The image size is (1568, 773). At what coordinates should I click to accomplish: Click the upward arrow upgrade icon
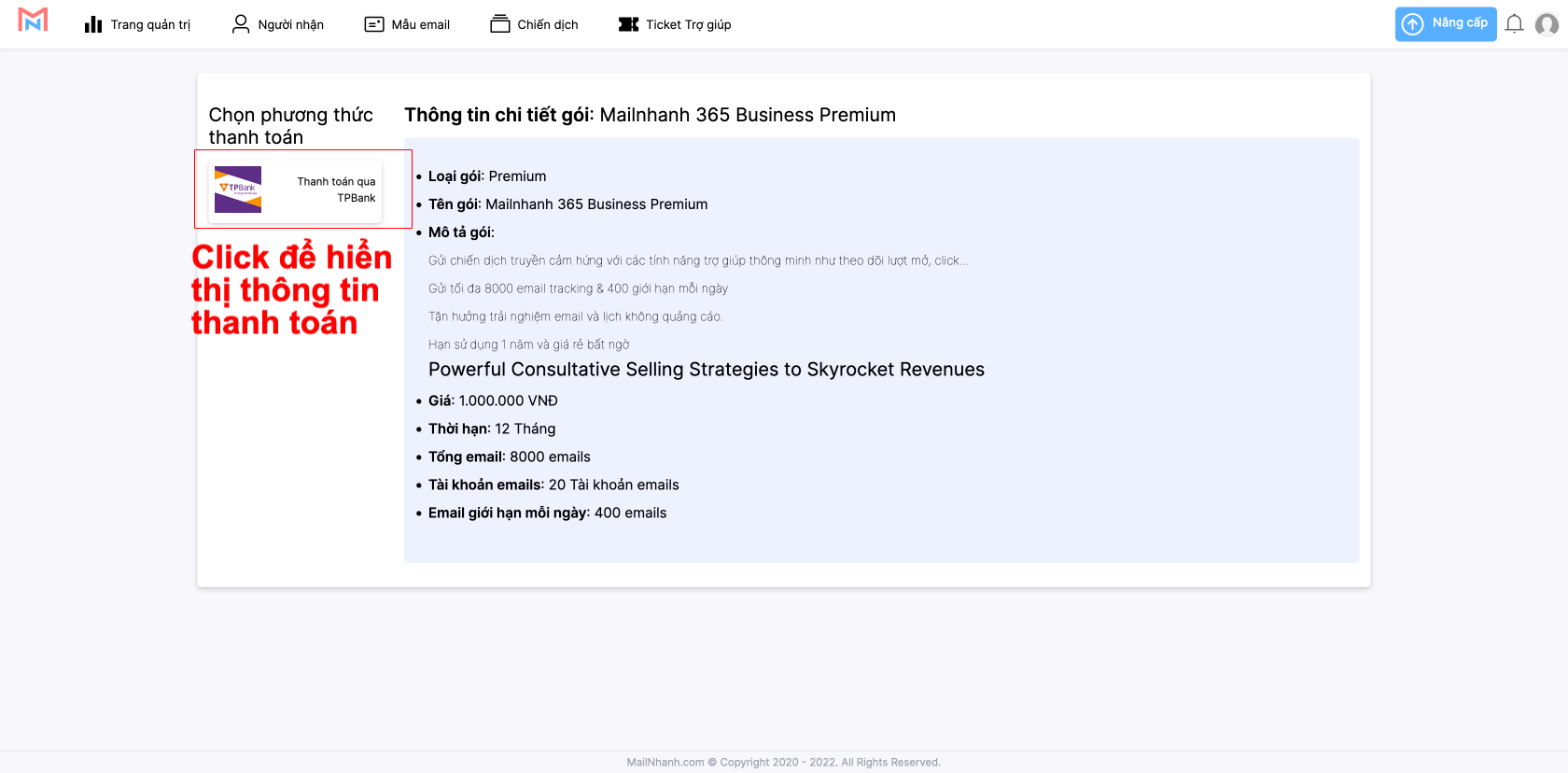(x=1413, y=24)
